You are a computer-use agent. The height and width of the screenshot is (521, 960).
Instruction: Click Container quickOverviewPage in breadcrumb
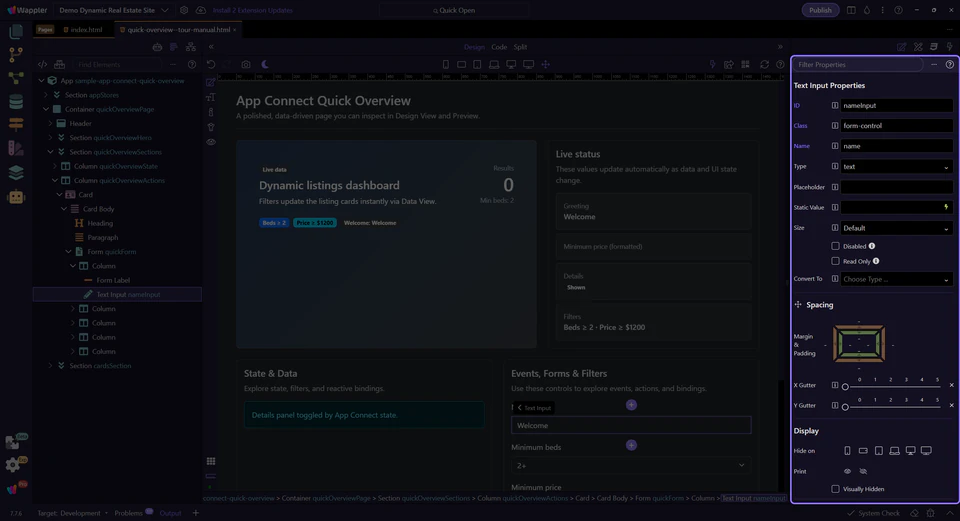(x=324, y=498)
